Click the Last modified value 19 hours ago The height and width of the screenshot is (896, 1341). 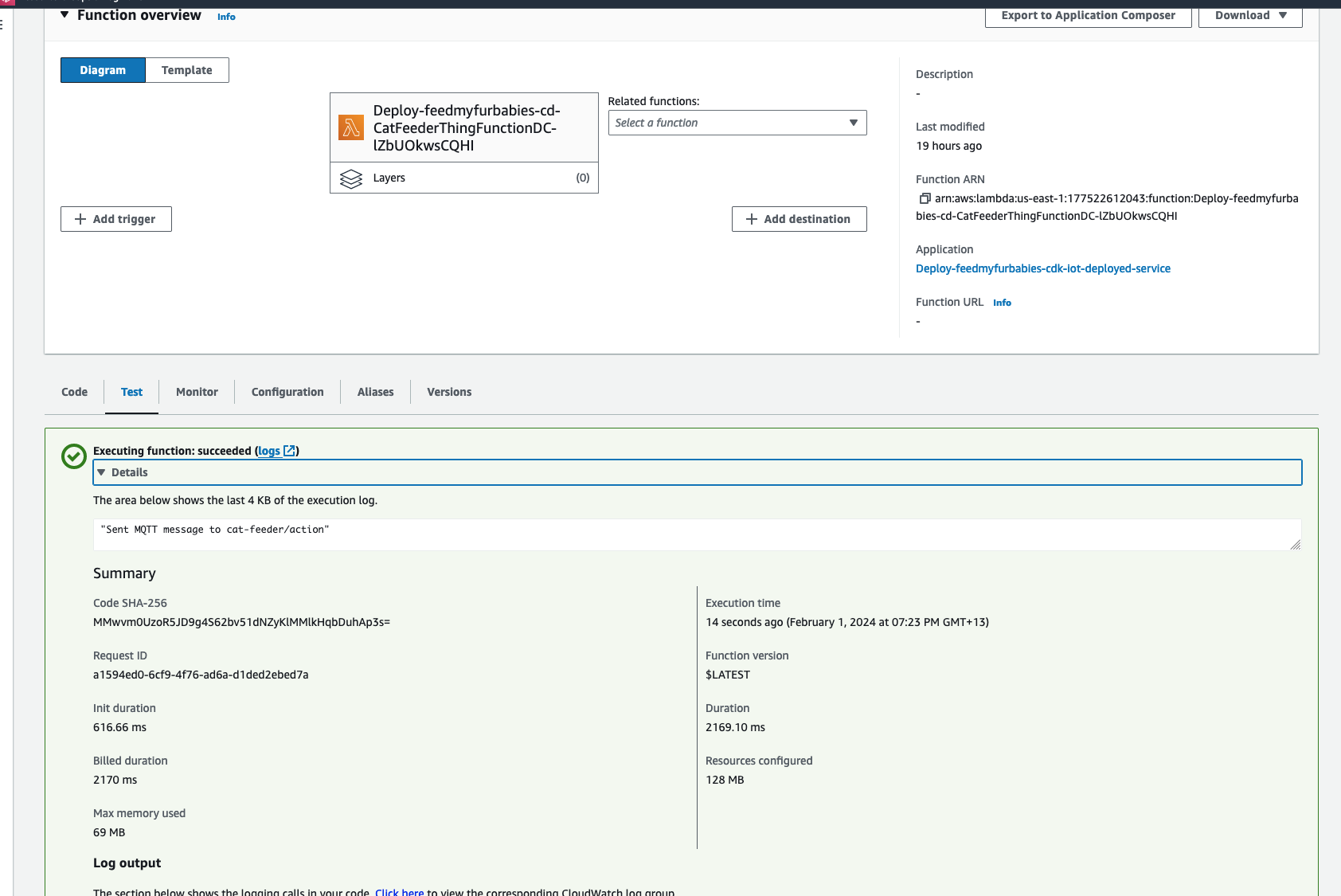point(948,146)
